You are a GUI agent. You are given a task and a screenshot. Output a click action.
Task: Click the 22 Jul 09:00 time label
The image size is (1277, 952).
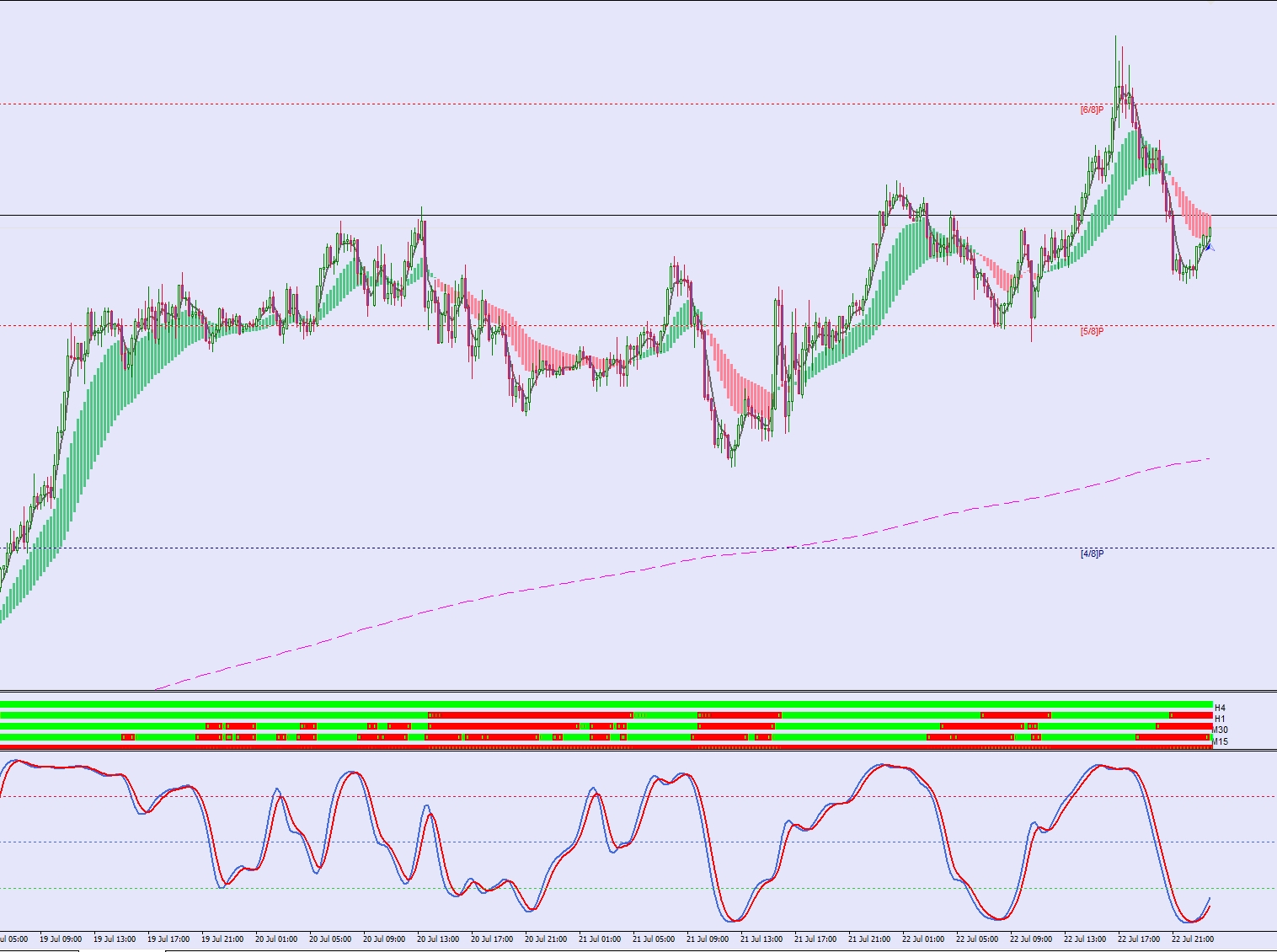click(1031, 939)
